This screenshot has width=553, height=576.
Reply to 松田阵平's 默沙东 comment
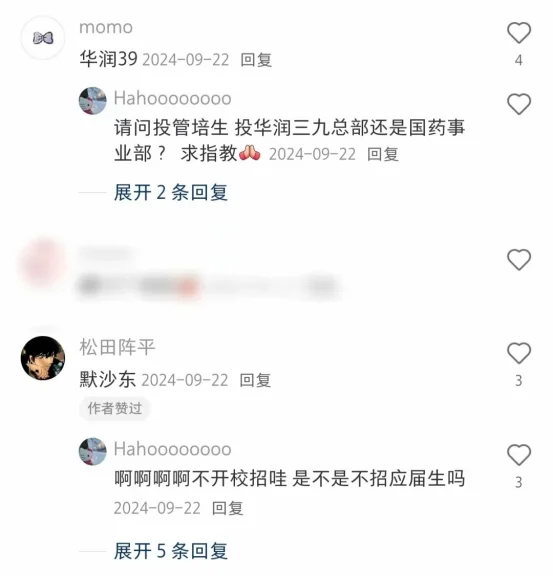(x=255, y=380)
